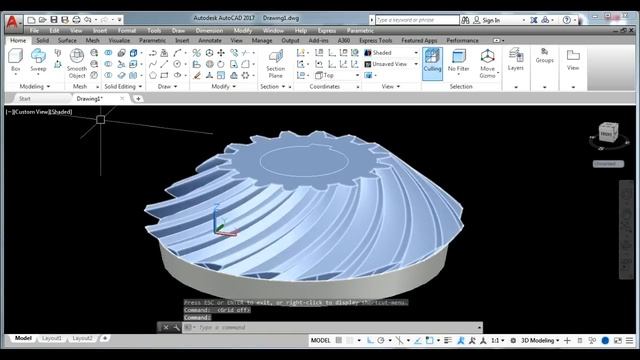Toggle MODEL space button in status bar
The image size is (640, 360).
tap(320, 340)
